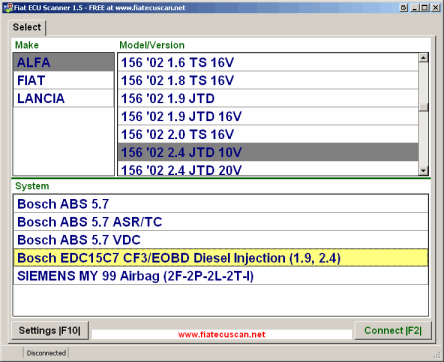The width and height of the screenshot is (444, 362).
Task: Click the Fiat ECU Scanner title bar icon
Action: [8, 7]
